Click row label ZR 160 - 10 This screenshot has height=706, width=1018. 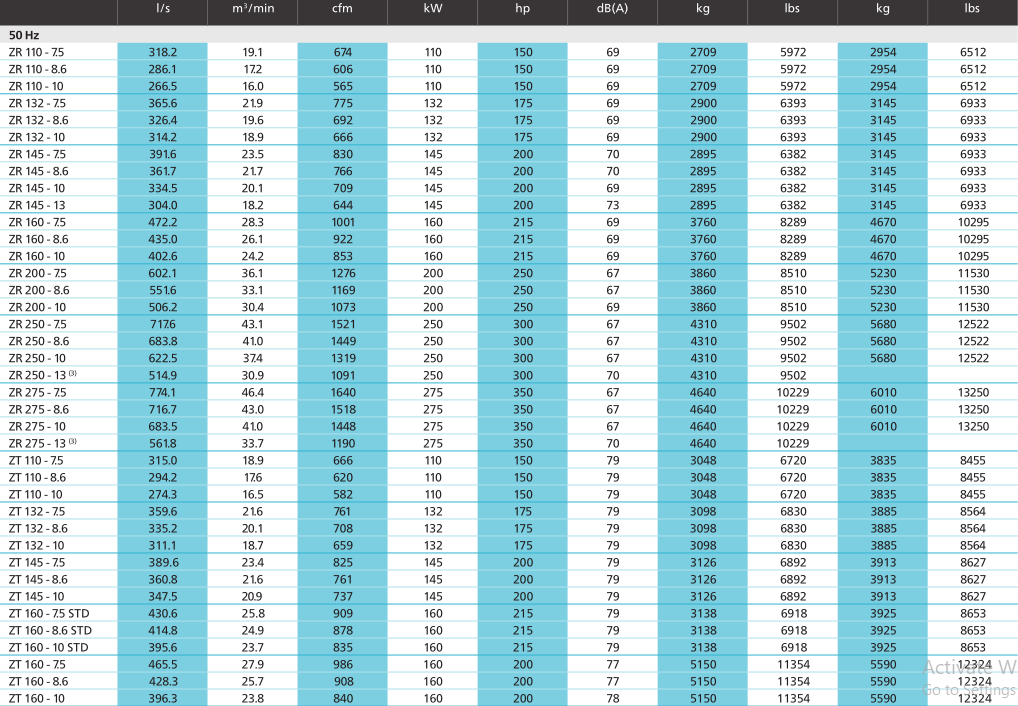point(37,256)
